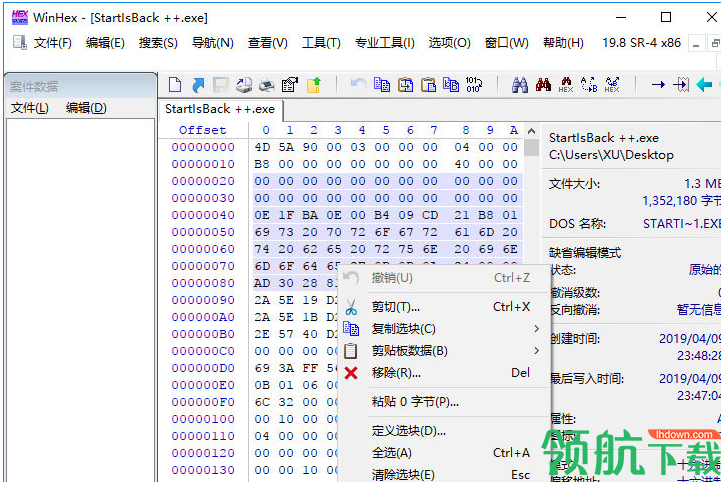Click hex byte 0E at start of row 00000040
This screenshot has width=721, height=482.
262,215
